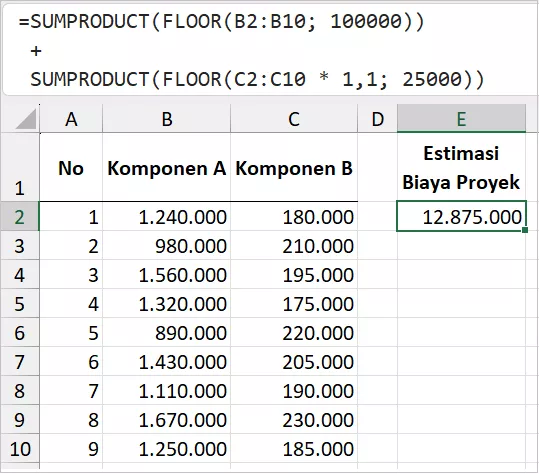
Task: Select row 10 header
Action: [x=20, y=449]
